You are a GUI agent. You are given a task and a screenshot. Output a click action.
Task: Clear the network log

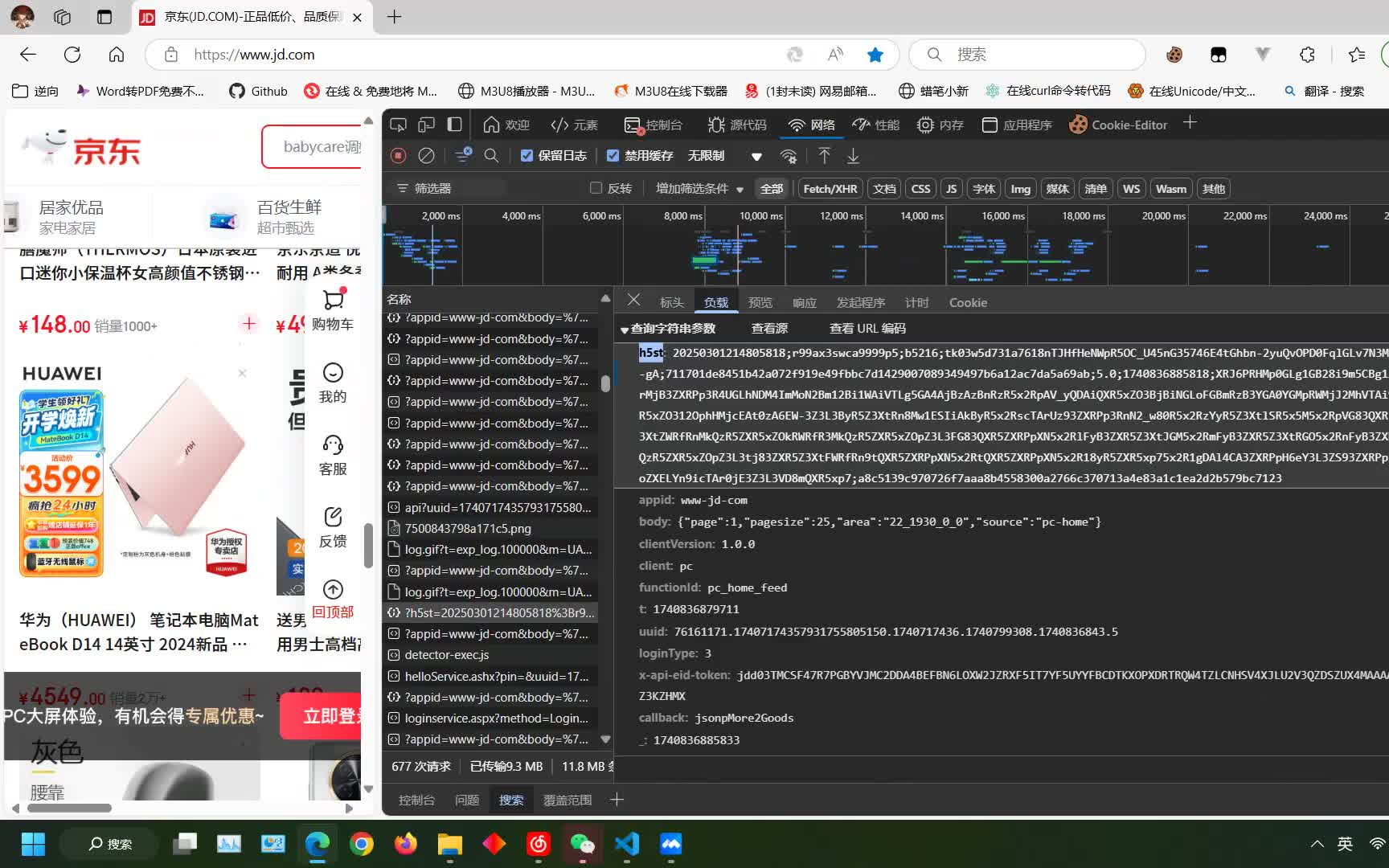pyautogui.click(x=427, y=155)
